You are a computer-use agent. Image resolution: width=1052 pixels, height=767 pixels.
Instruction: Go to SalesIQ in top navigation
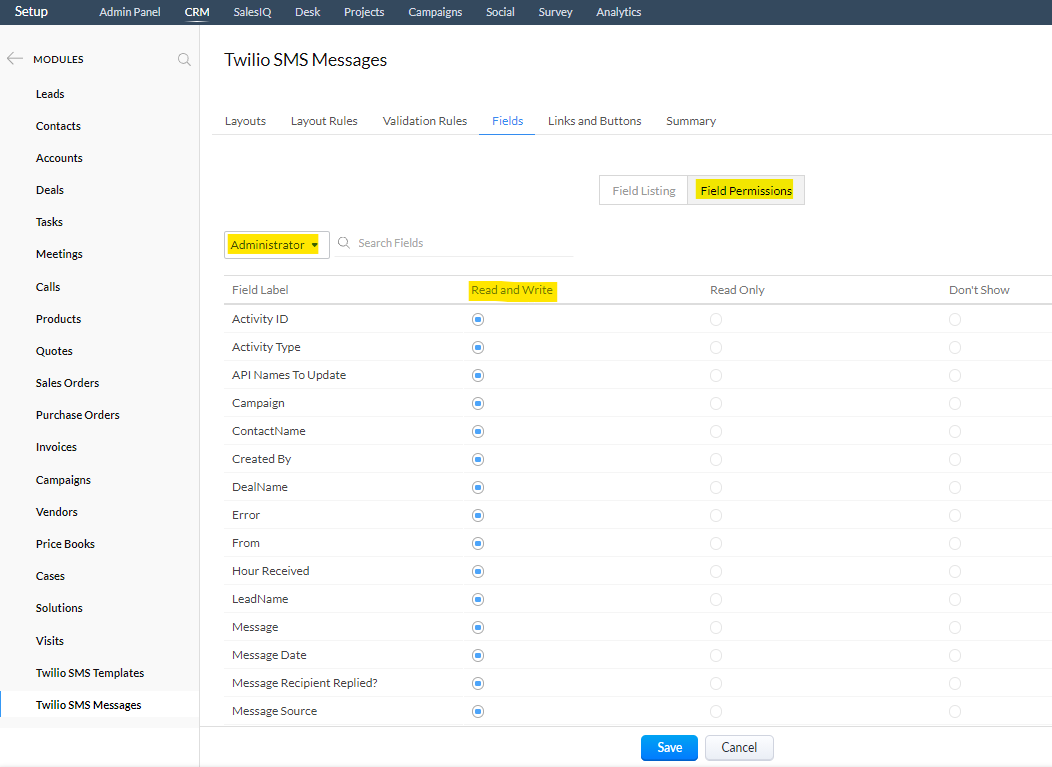[252, 12]
